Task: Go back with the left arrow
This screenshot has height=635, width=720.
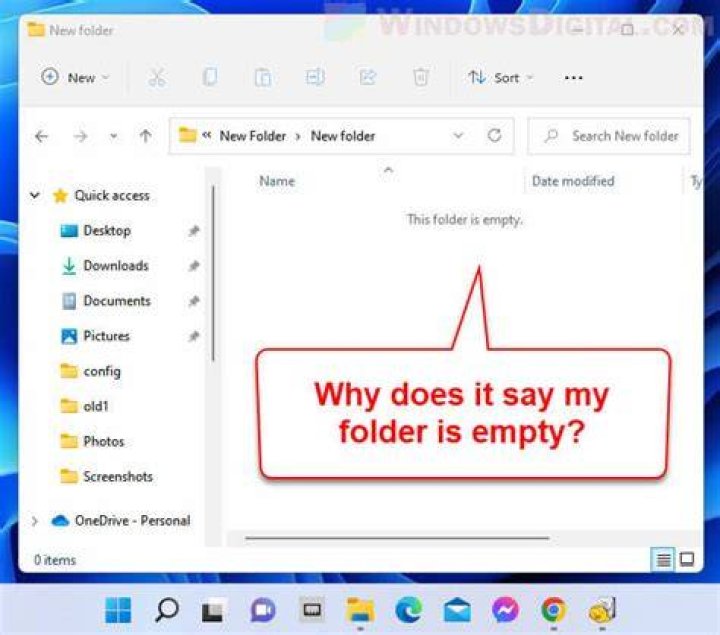Action: point(42,136)
